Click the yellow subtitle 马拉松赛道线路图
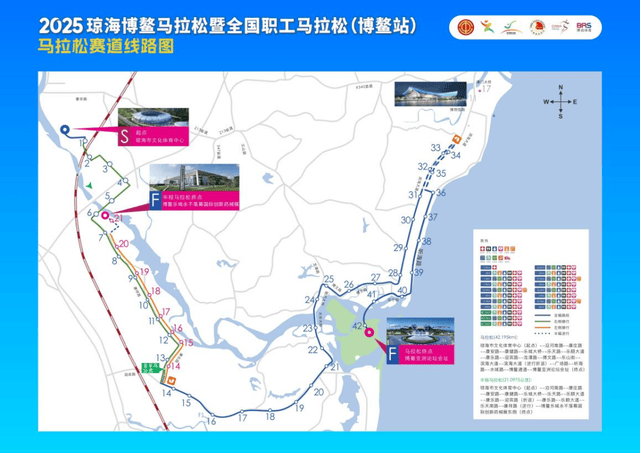The height and width of the screenshot is (453, 640). (106, 46)
